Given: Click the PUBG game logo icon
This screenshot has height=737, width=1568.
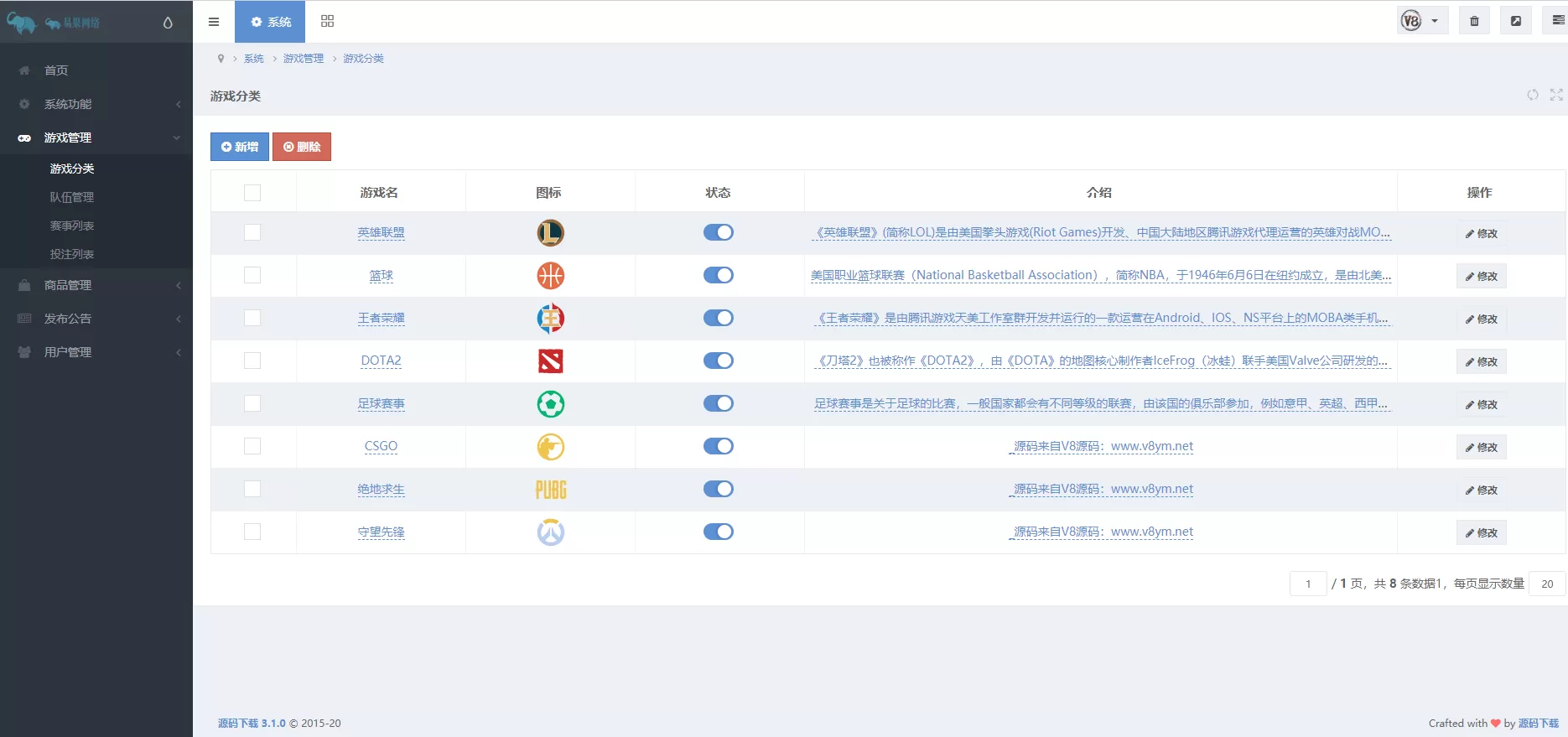Looking at the screenshot, I should point(550,490).
